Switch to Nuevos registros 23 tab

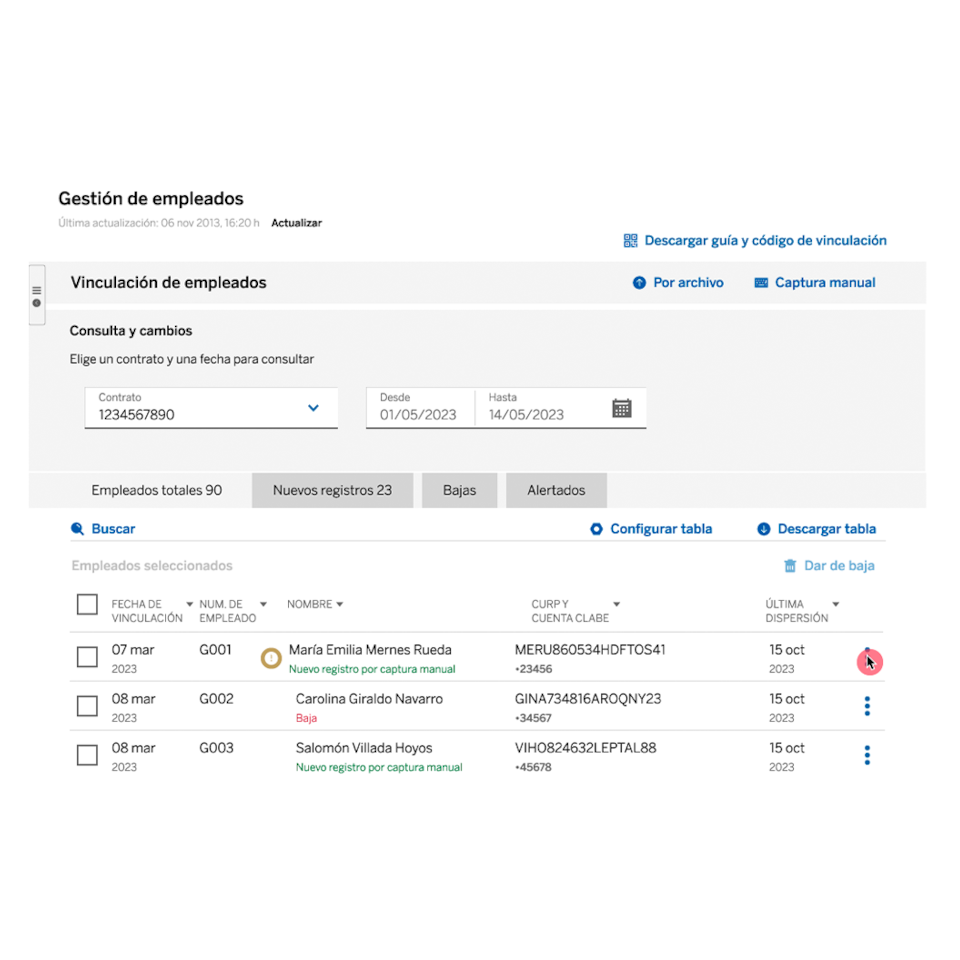332,491
